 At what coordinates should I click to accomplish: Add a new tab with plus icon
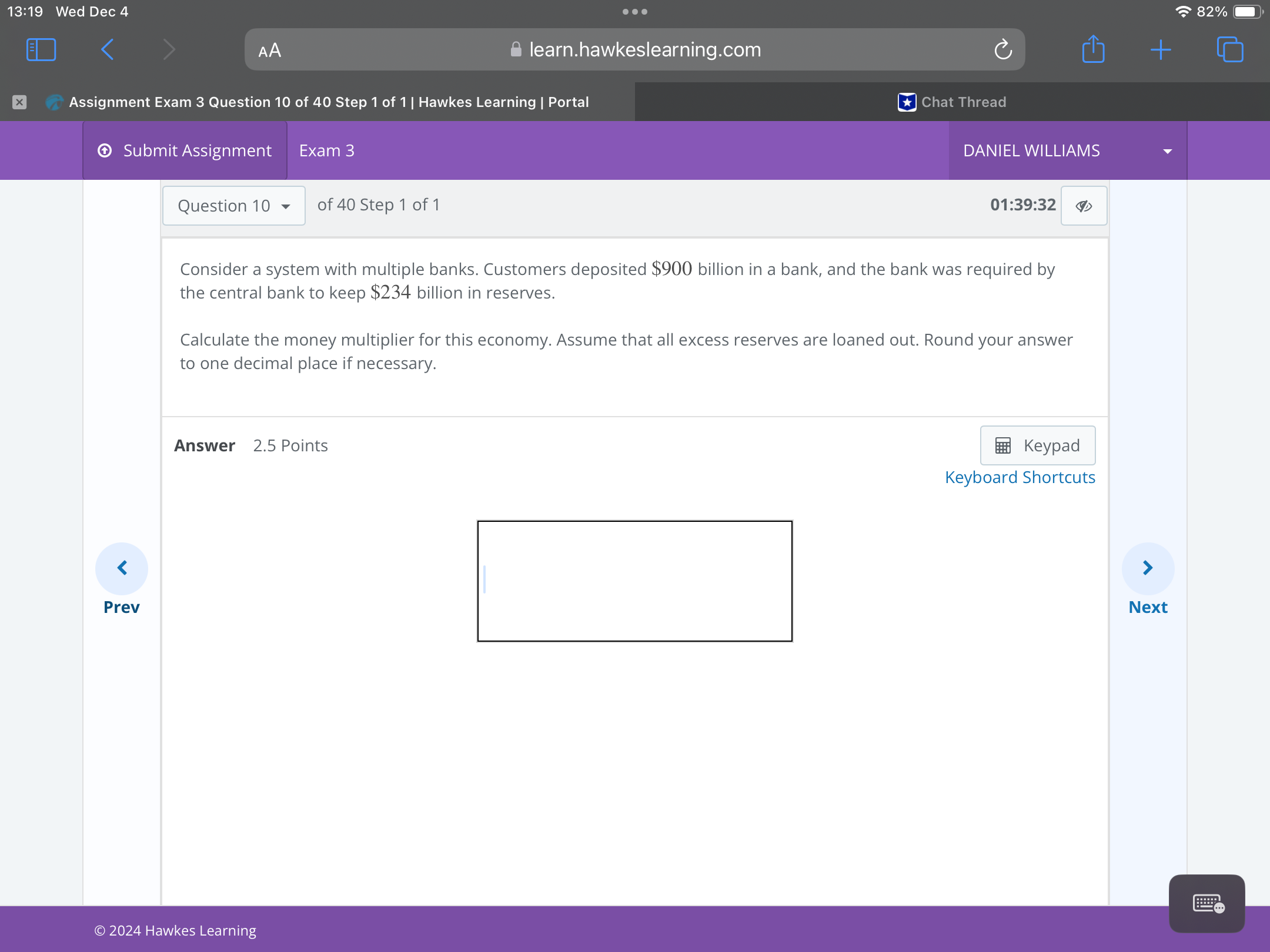click(1161, 50)
